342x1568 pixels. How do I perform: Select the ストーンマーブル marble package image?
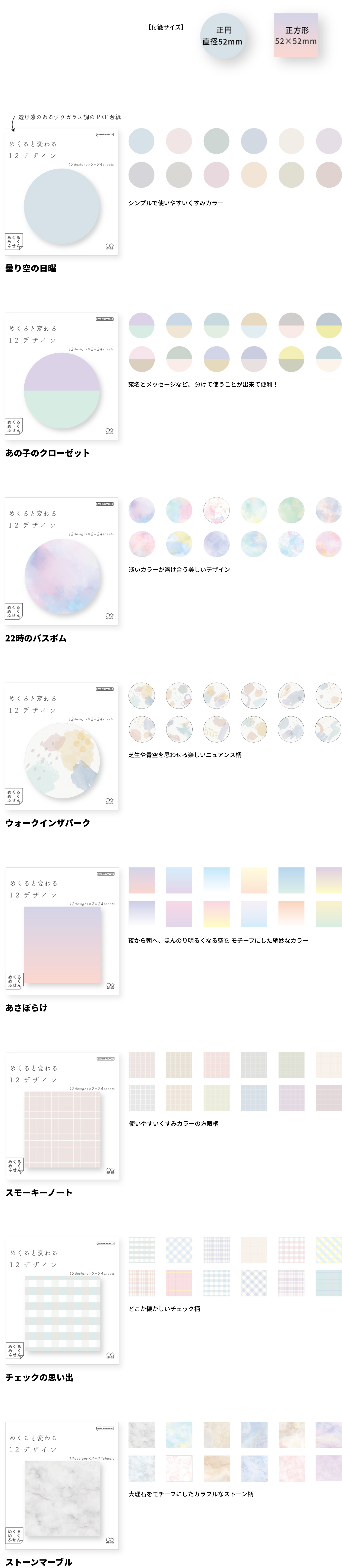coord(61,1486)
